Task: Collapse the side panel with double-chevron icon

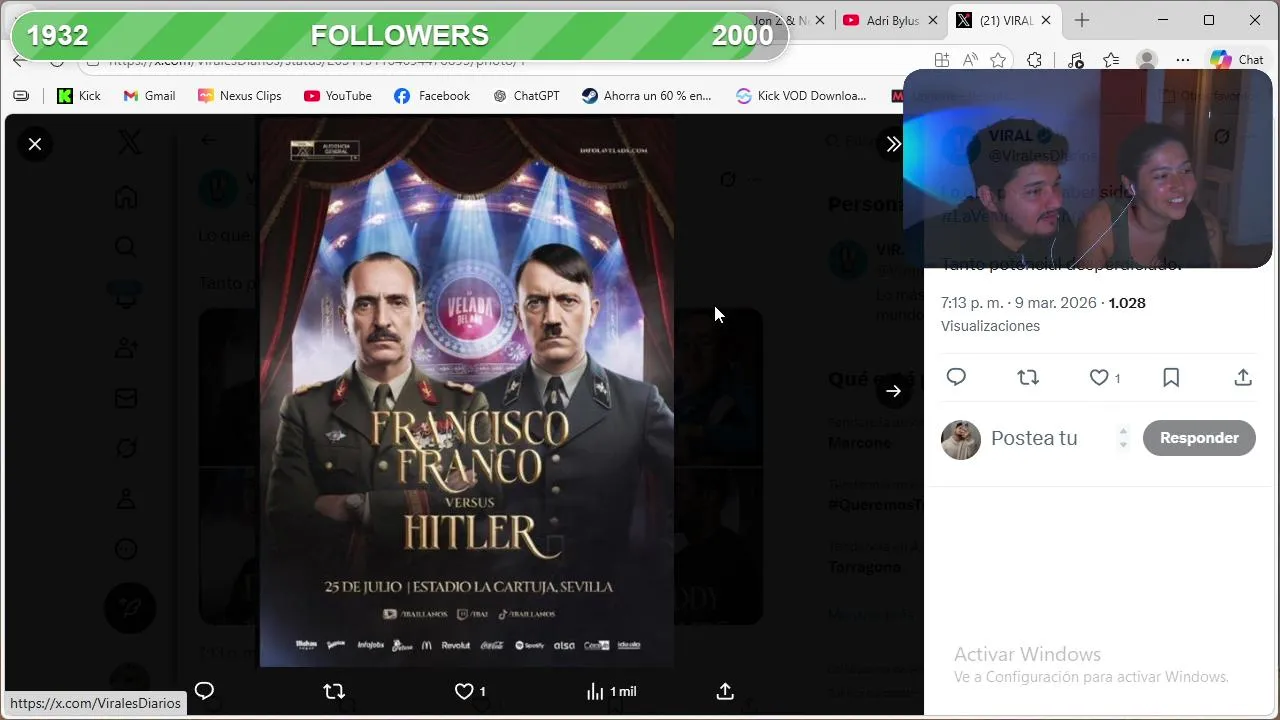Action: 893,144
